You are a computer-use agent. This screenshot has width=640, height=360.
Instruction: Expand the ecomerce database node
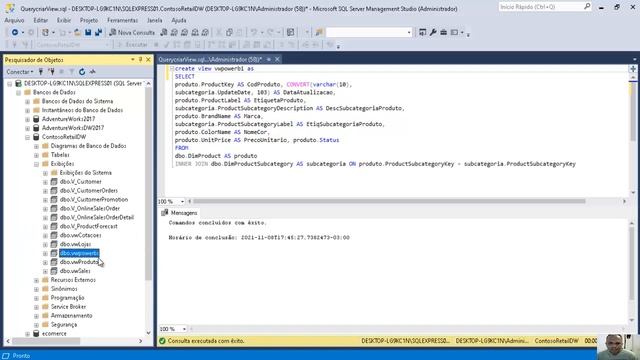coord(27,334)
